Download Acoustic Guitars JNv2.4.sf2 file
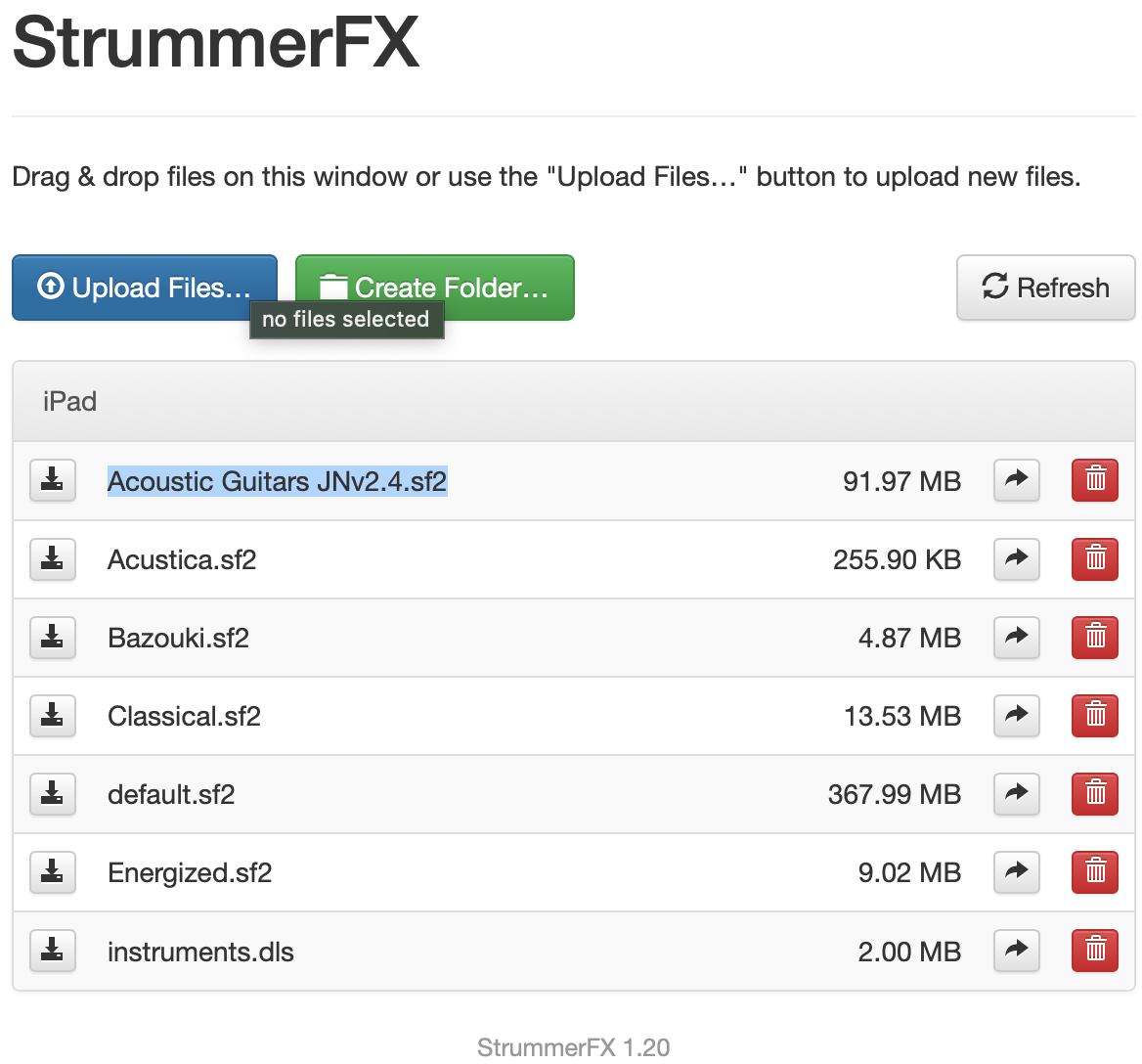This screenshot has height=1064, width=1142. [x=53, y=480]
